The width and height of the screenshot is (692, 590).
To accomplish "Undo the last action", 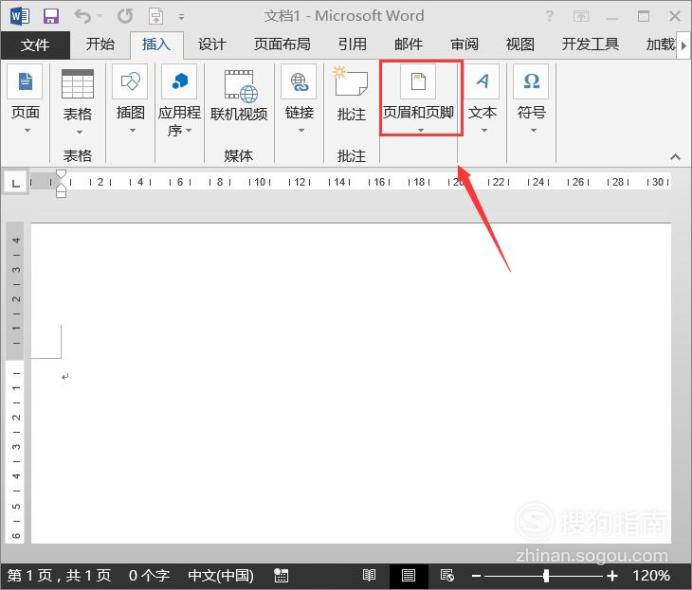I will coord(83,16).
